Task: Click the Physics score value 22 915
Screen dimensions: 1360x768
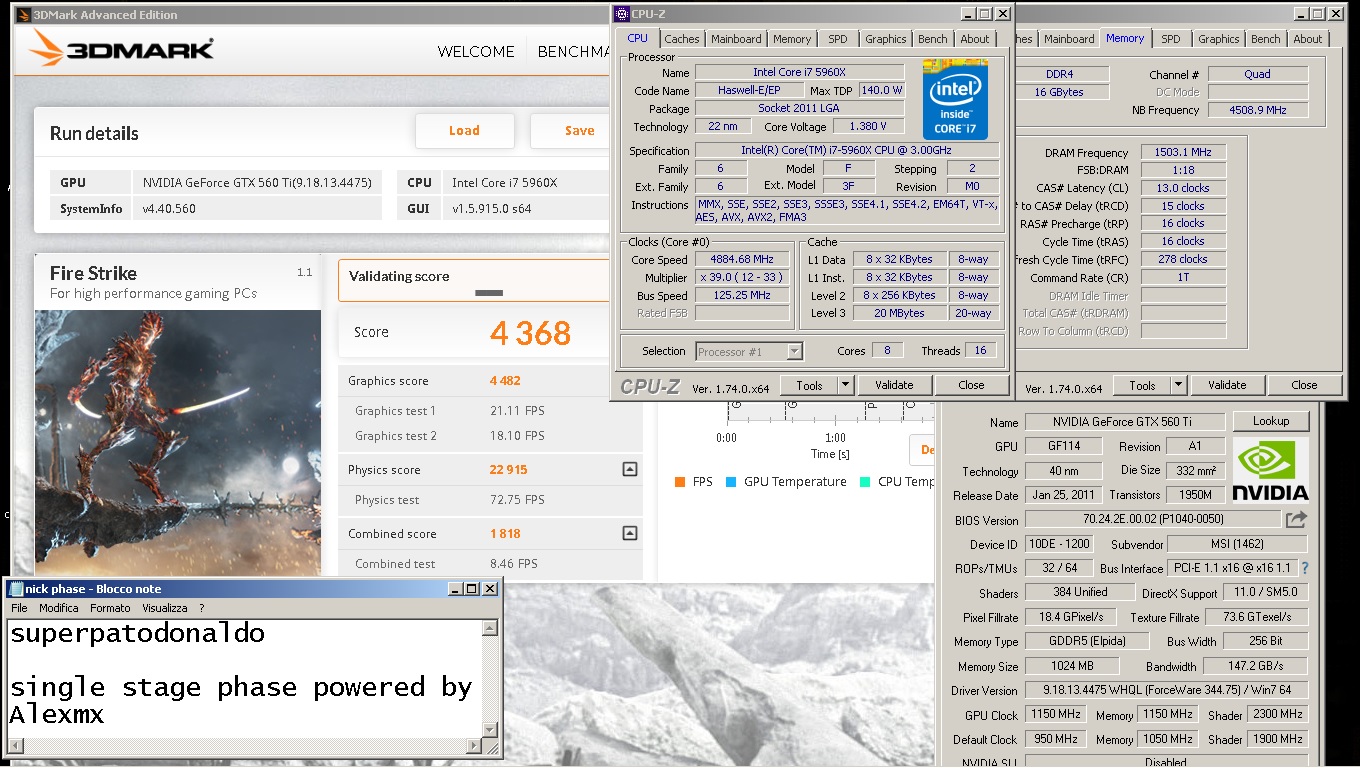Action: coord(508,470)
